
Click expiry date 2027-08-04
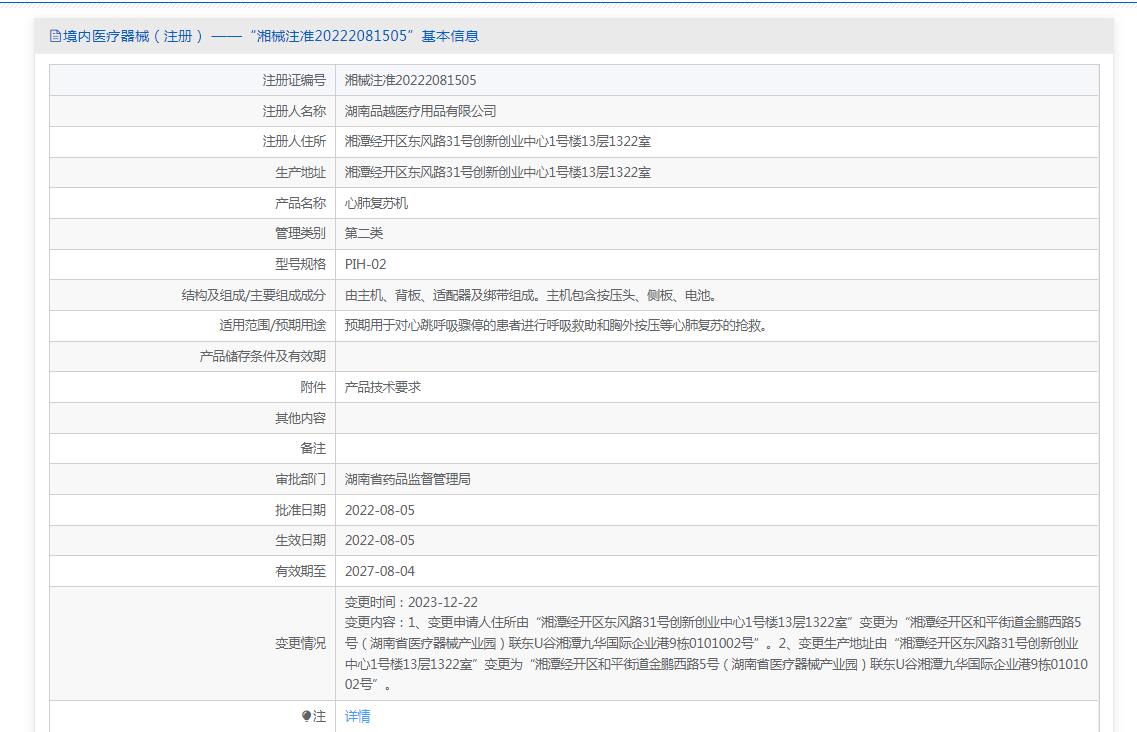click(x=379, y=571)
